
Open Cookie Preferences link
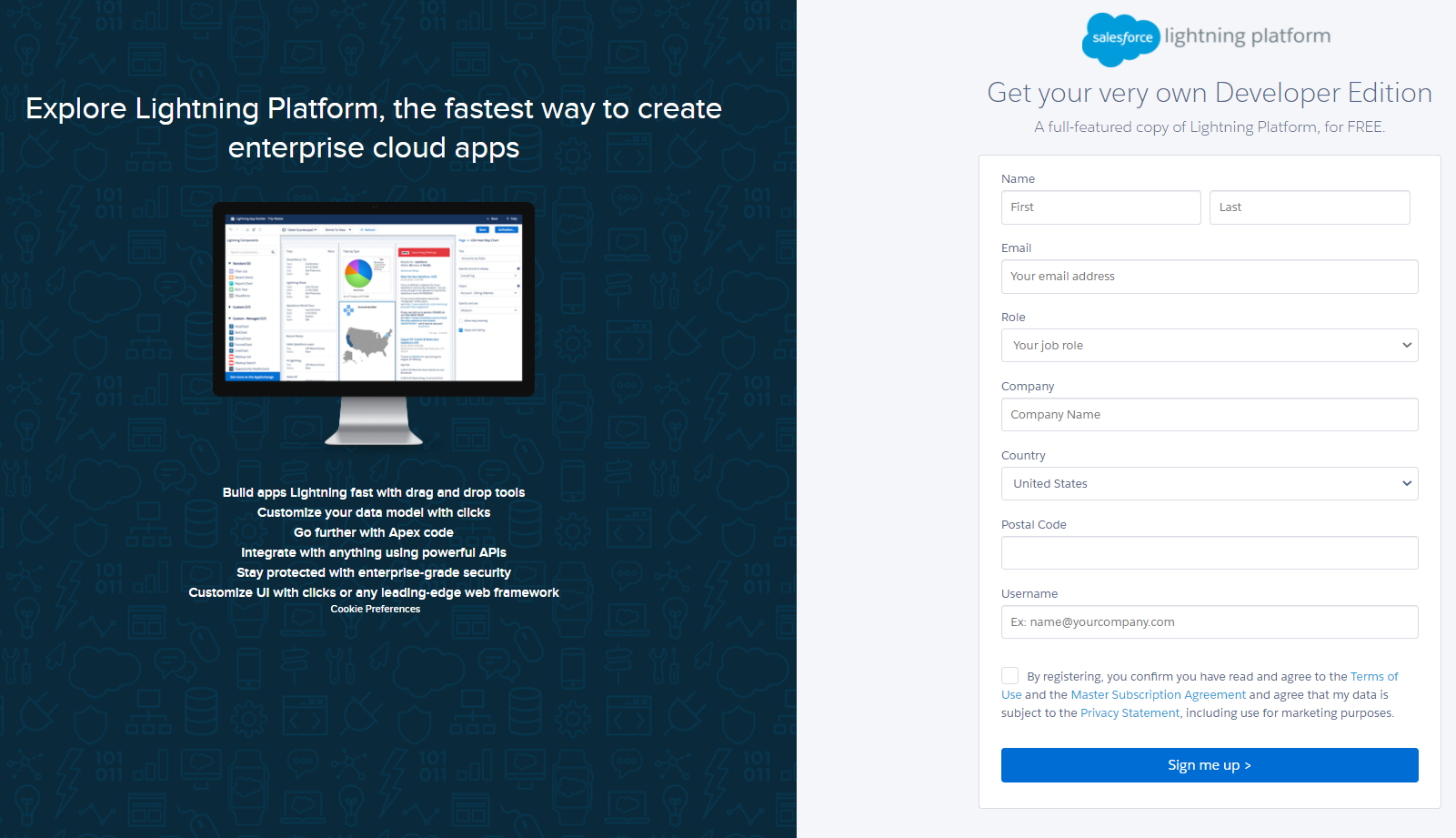tap(375, 610)
